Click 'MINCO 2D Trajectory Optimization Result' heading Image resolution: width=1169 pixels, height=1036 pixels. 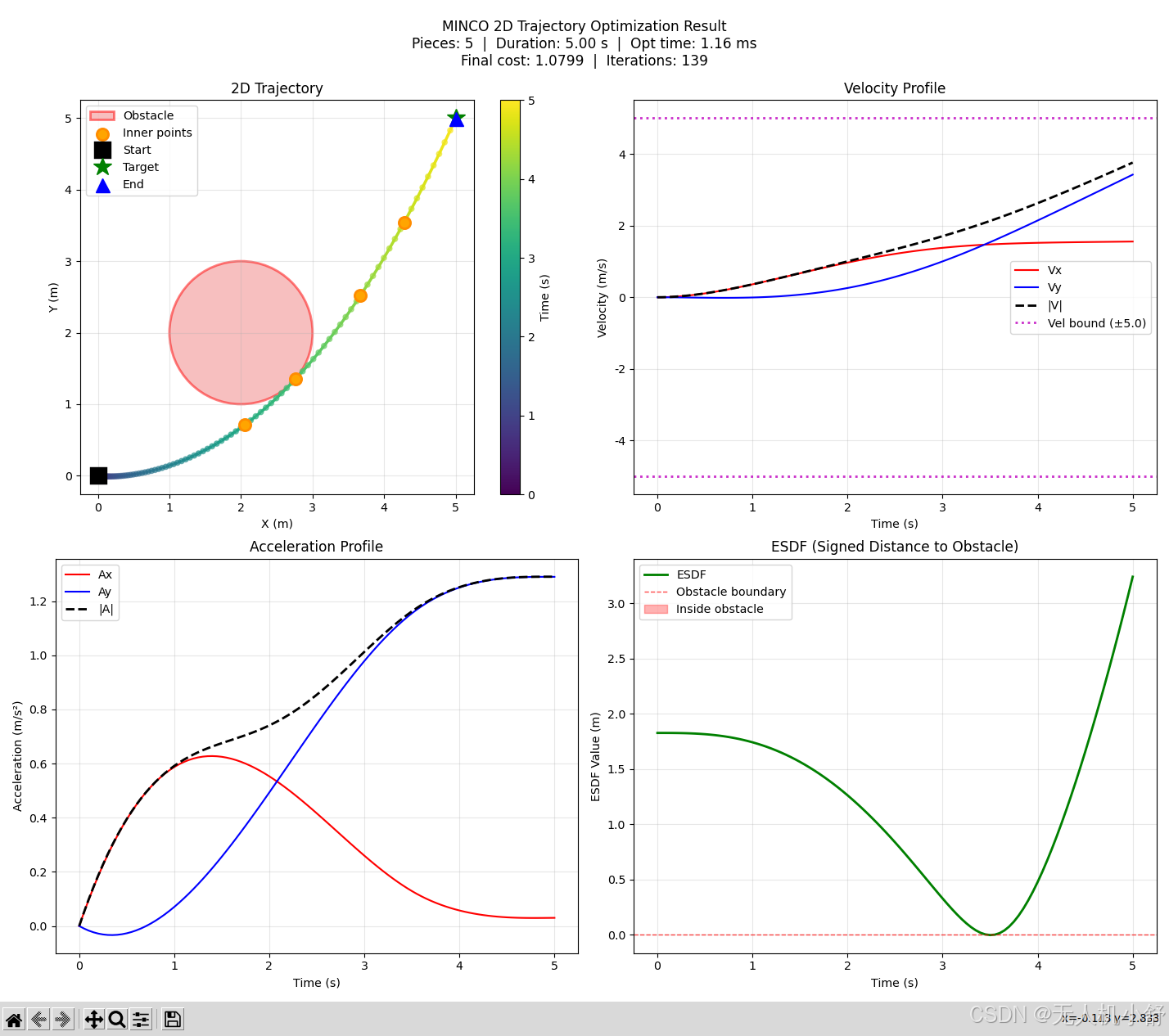[x=584, y=26]
